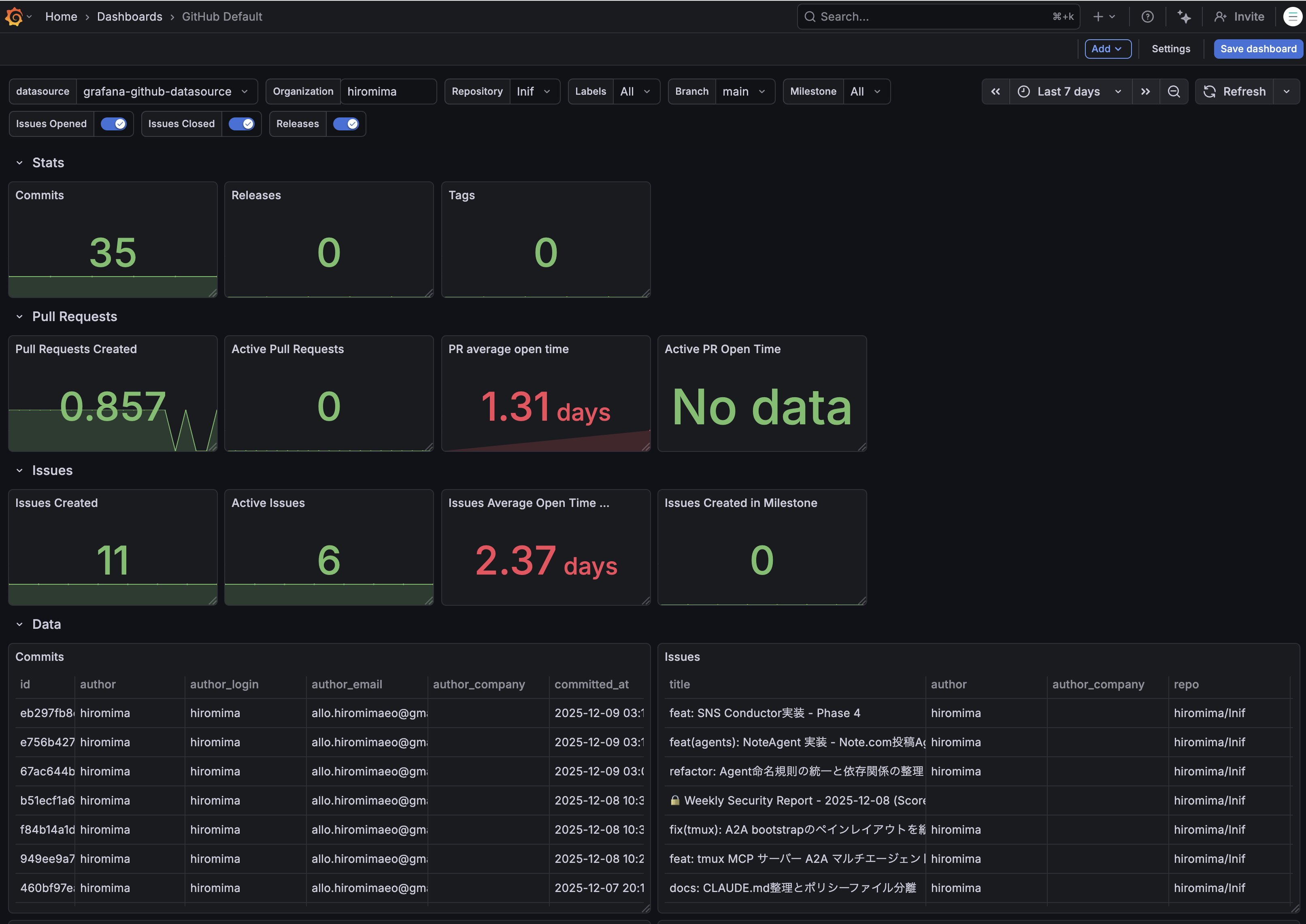Open the refresh interval dropdown arrow
This screenshot has height=924, width=1306.
[x=1287, y=92]
